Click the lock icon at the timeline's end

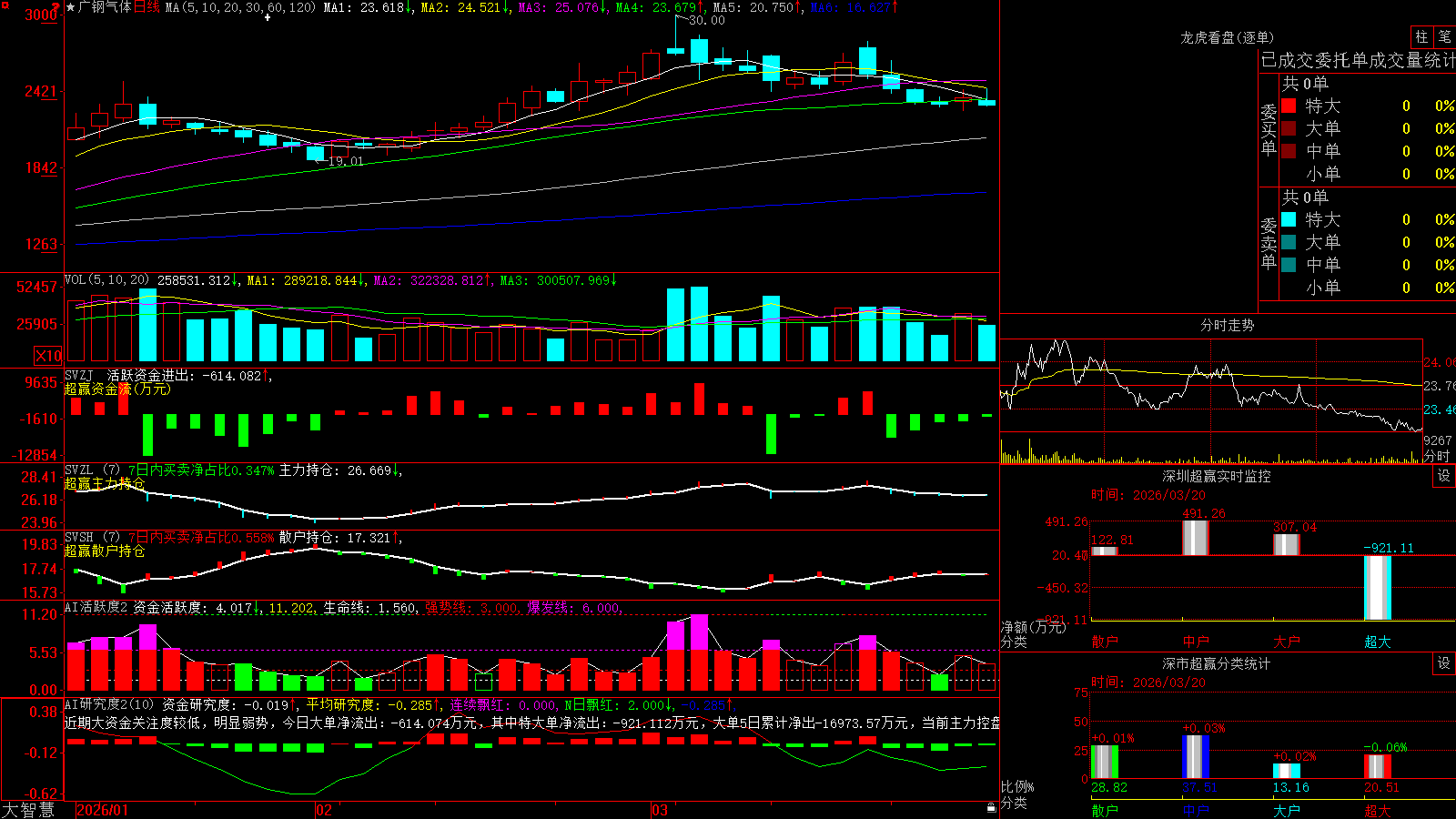pos(991,807)
